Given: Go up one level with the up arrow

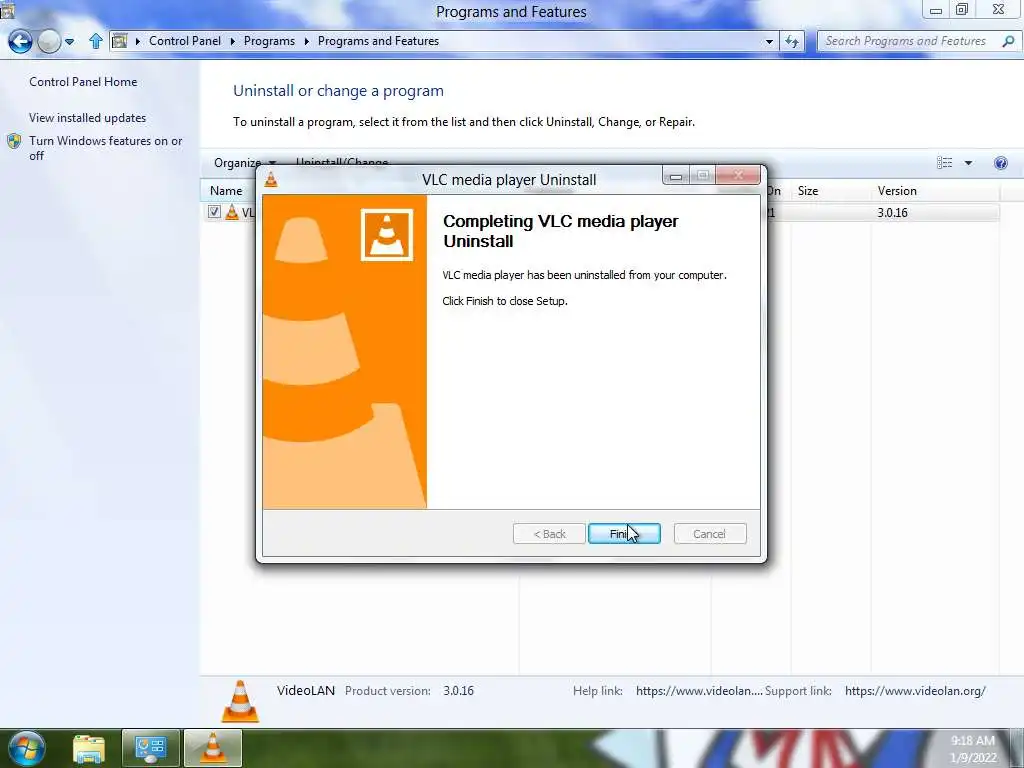Looking at the screenshot, I should click(95, 41).
